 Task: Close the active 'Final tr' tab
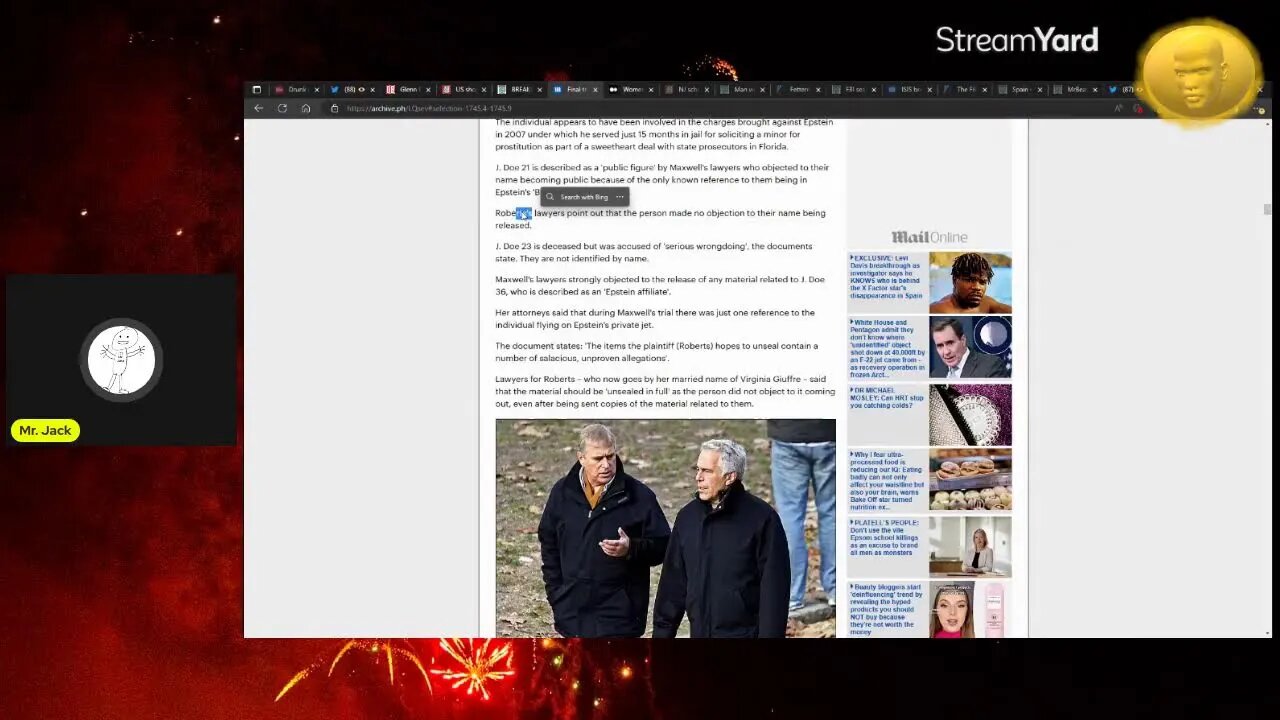[x=595, y=89]
